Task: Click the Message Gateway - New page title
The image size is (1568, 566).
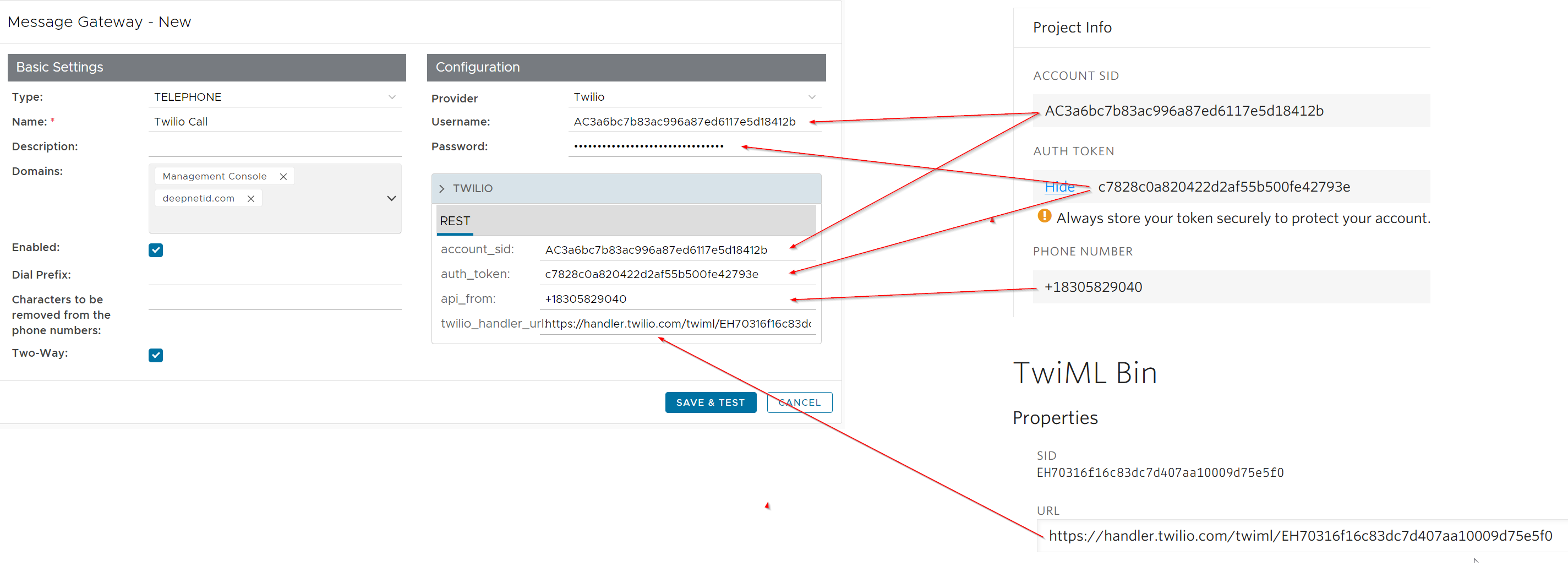Action: [99, 22]
